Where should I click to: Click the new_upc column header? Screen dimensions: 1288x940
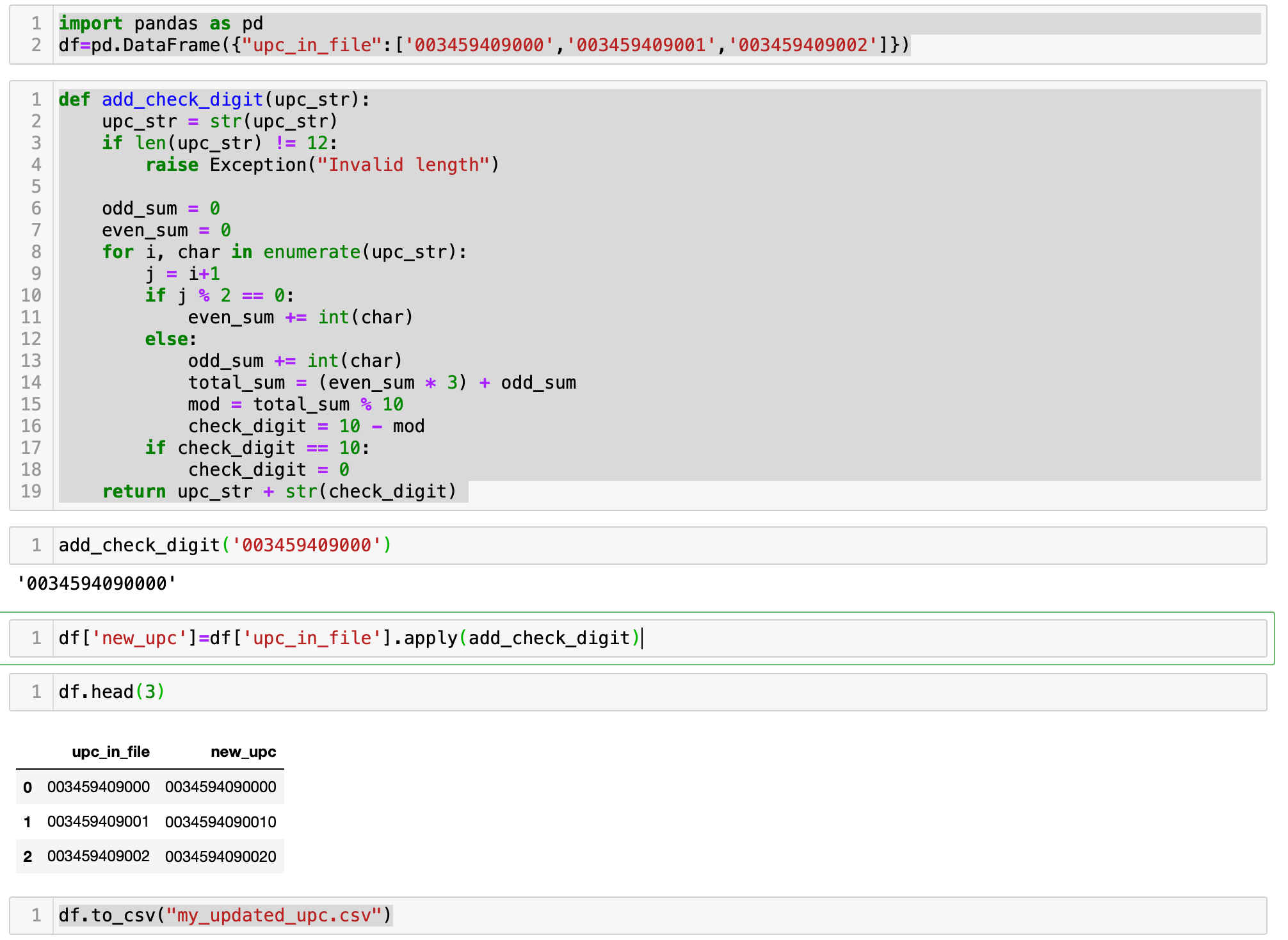point(243,752)
